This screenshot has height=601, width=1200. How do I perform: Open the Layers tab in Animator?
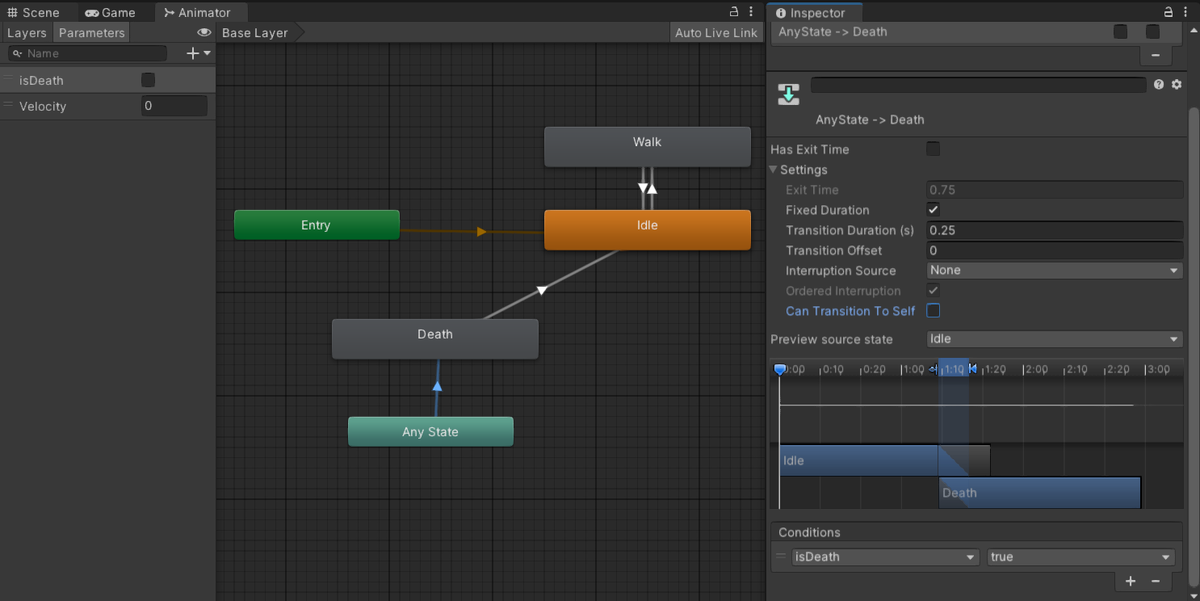[x=27, y=33]
